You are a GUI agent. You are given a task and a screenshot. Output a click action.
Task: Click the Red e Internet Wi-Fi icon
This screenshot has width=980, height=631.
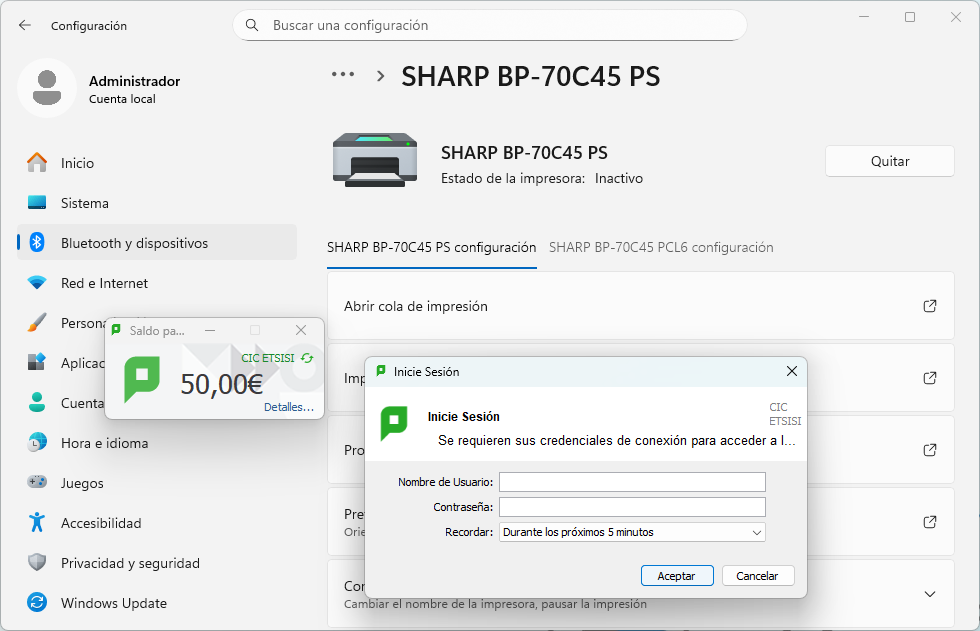[37, 282]
